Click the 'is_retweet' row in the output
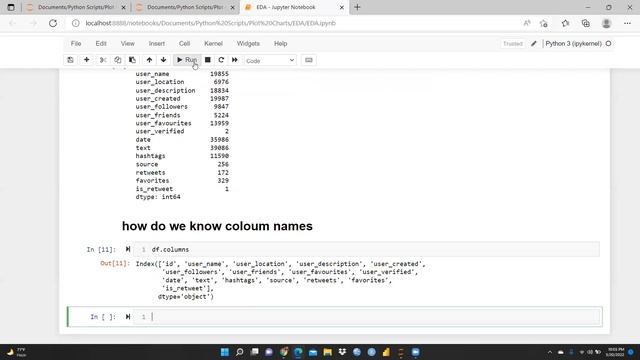 [182, 189]
